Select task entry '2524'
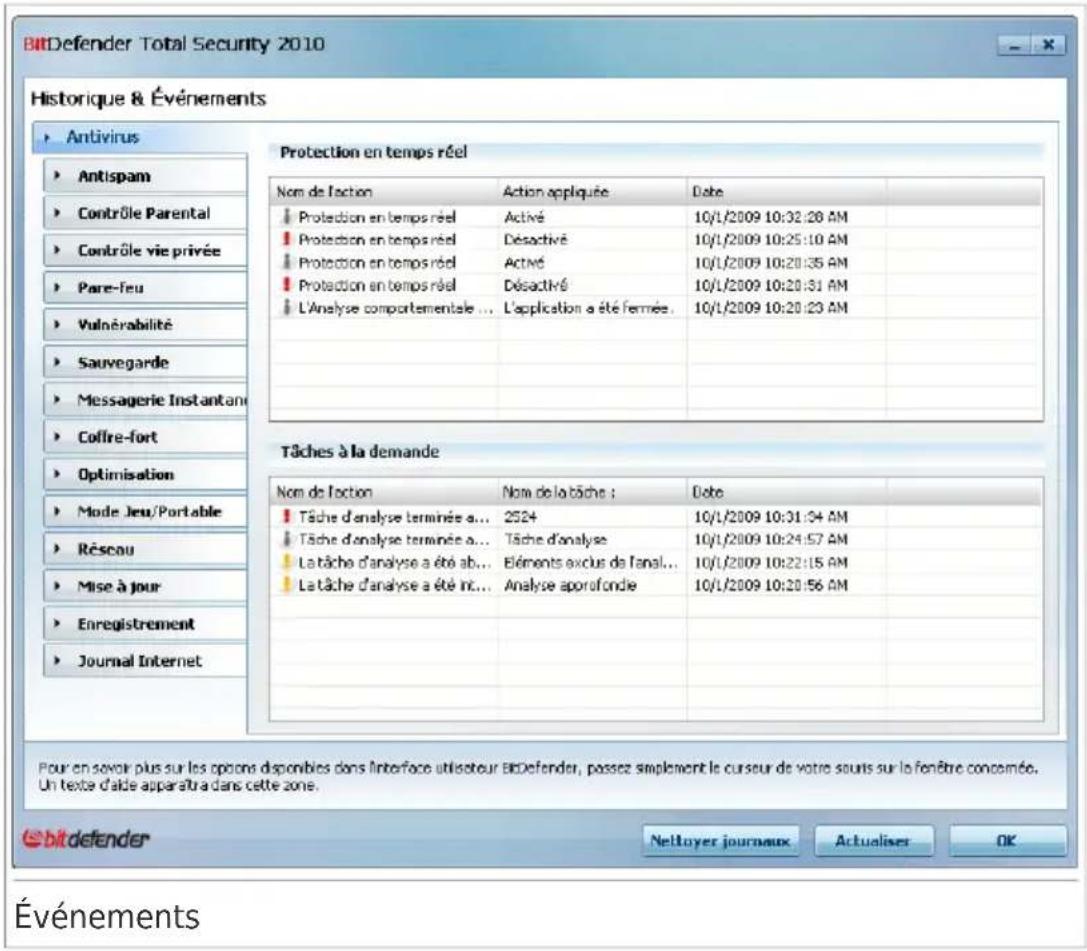1087x951 pixels. 520,517
